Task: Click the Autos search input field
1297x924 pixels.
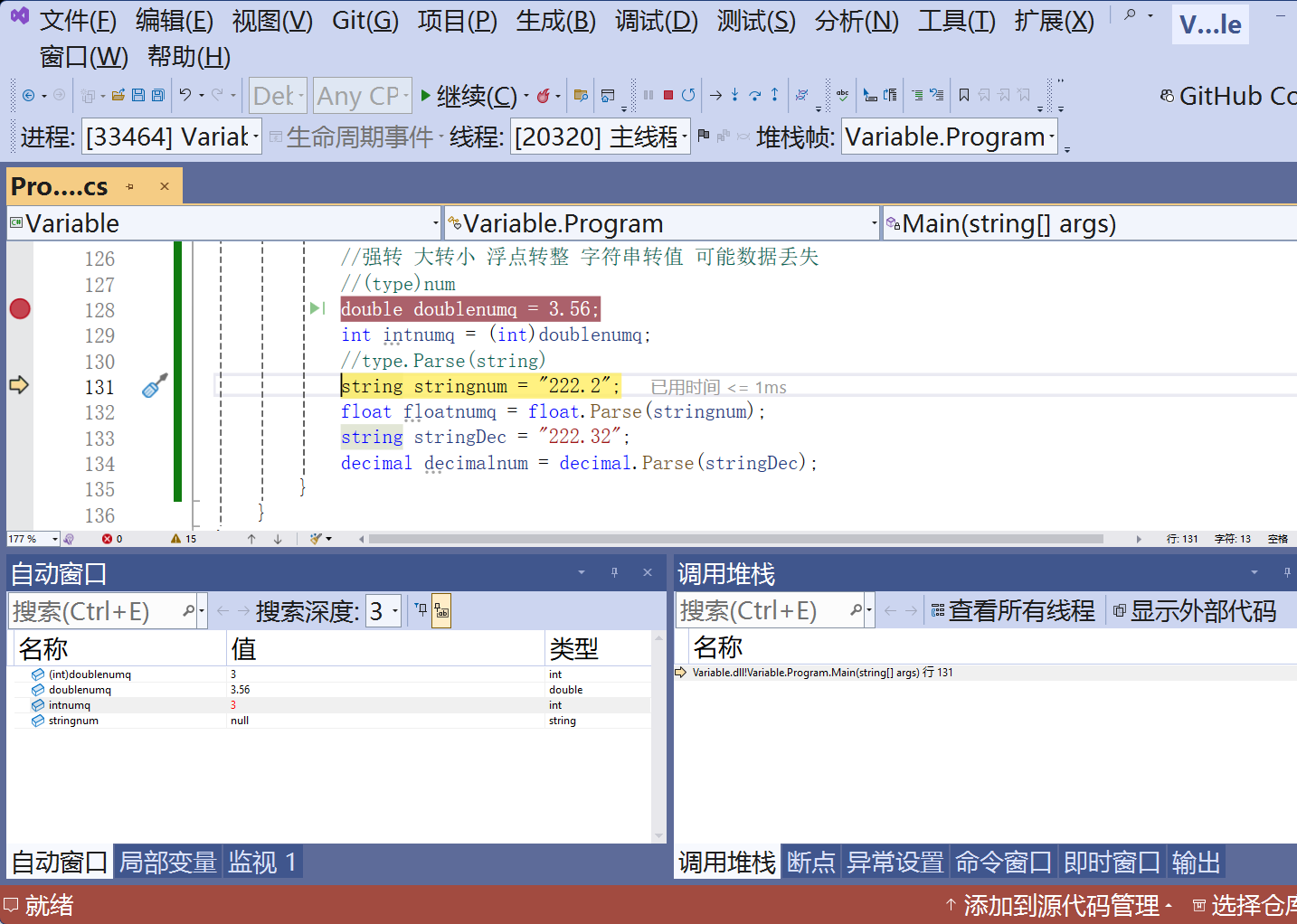Action: 96,611
